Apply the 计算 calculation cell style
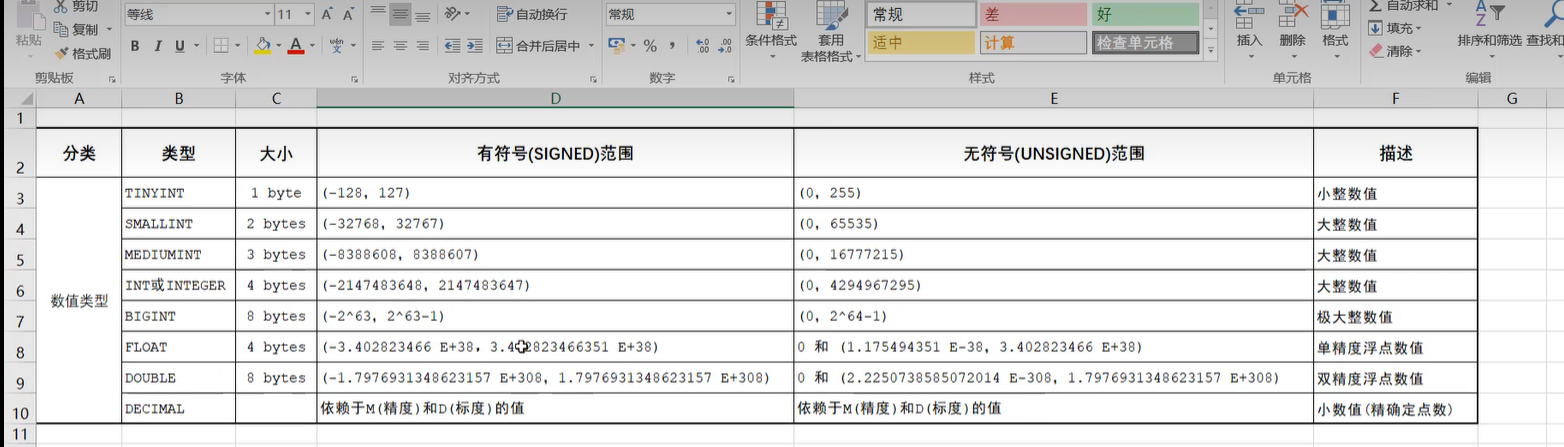This screenshot has width=1564, height=447. [x=1033, y=43]
